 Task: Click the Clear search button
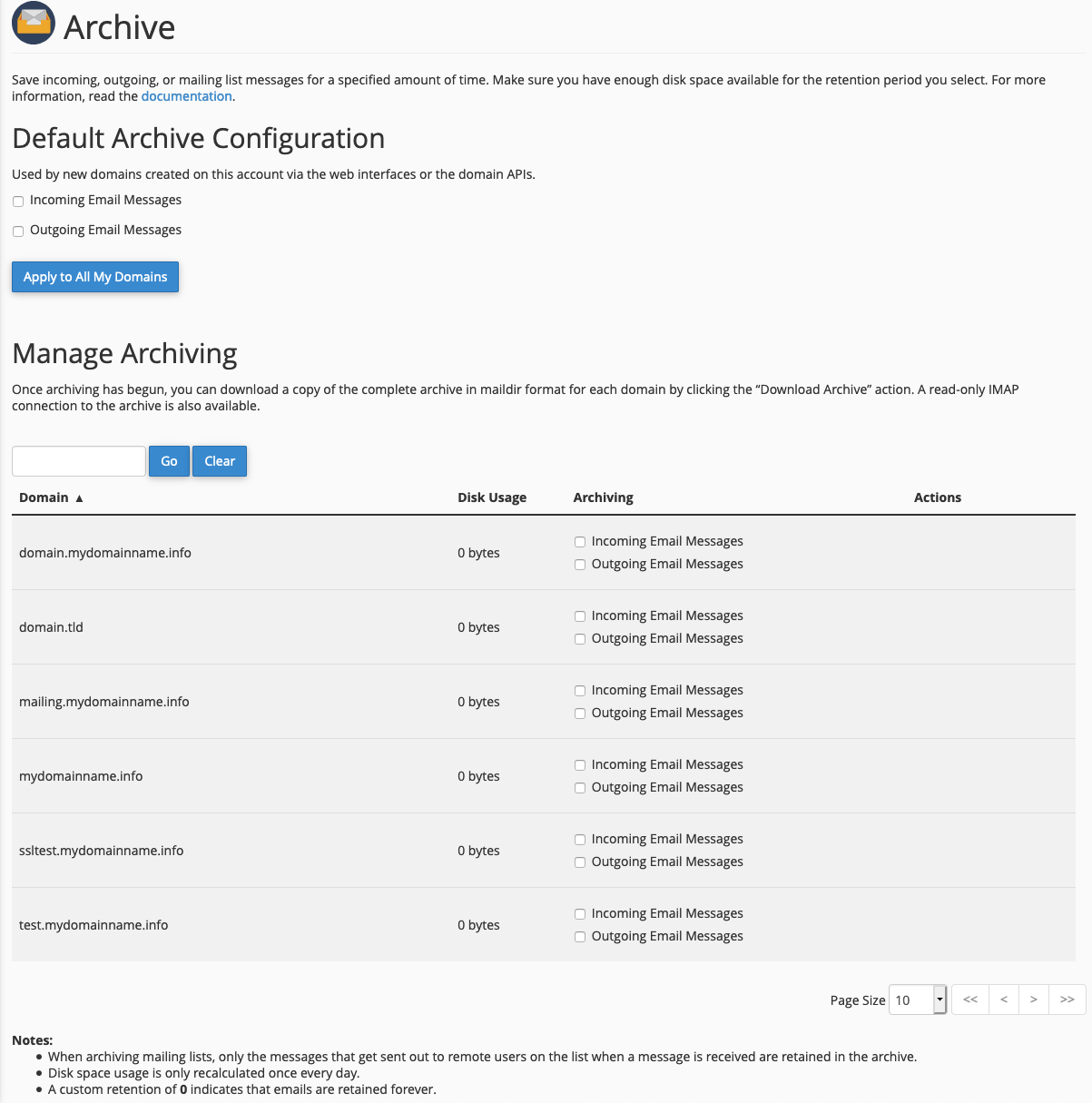[220, 461]
